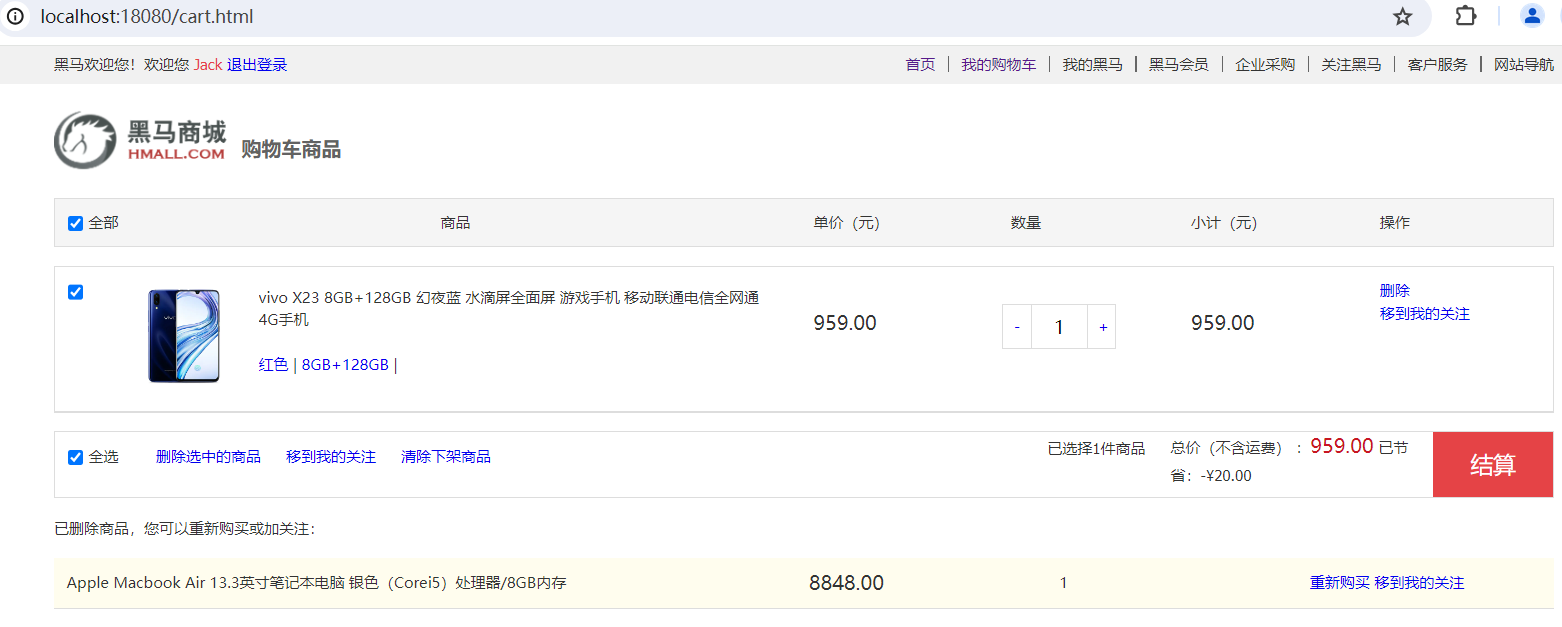
Task: Click the Jack username link
Action: point(208,64)
